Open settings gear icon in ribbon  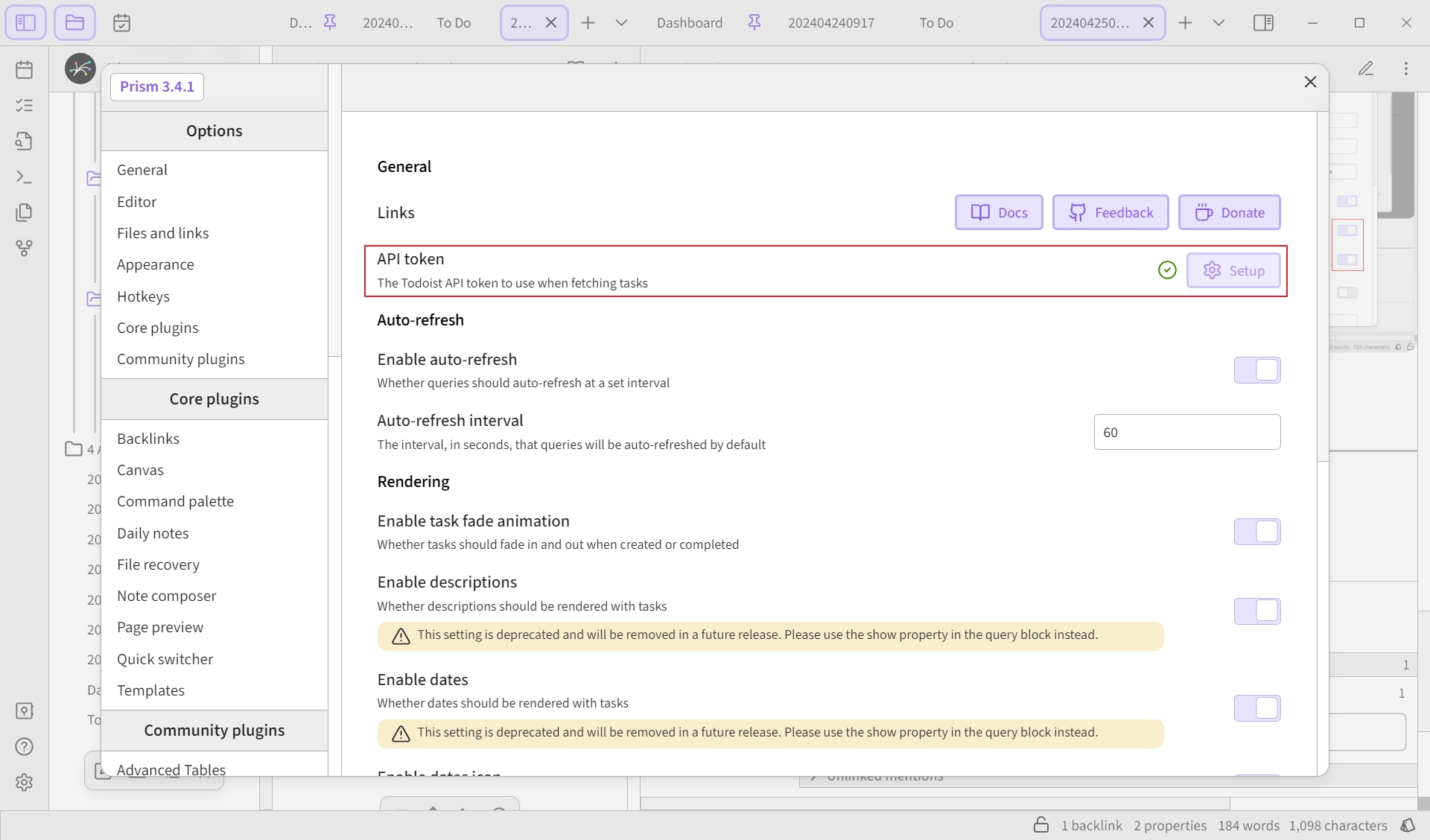[24, 783]
